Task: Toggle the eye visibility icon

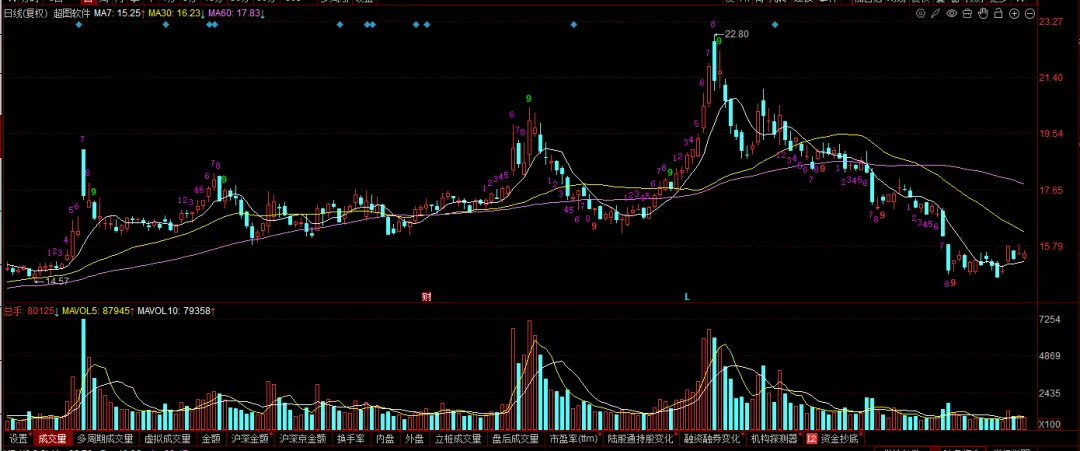Action: pos(952,13)
